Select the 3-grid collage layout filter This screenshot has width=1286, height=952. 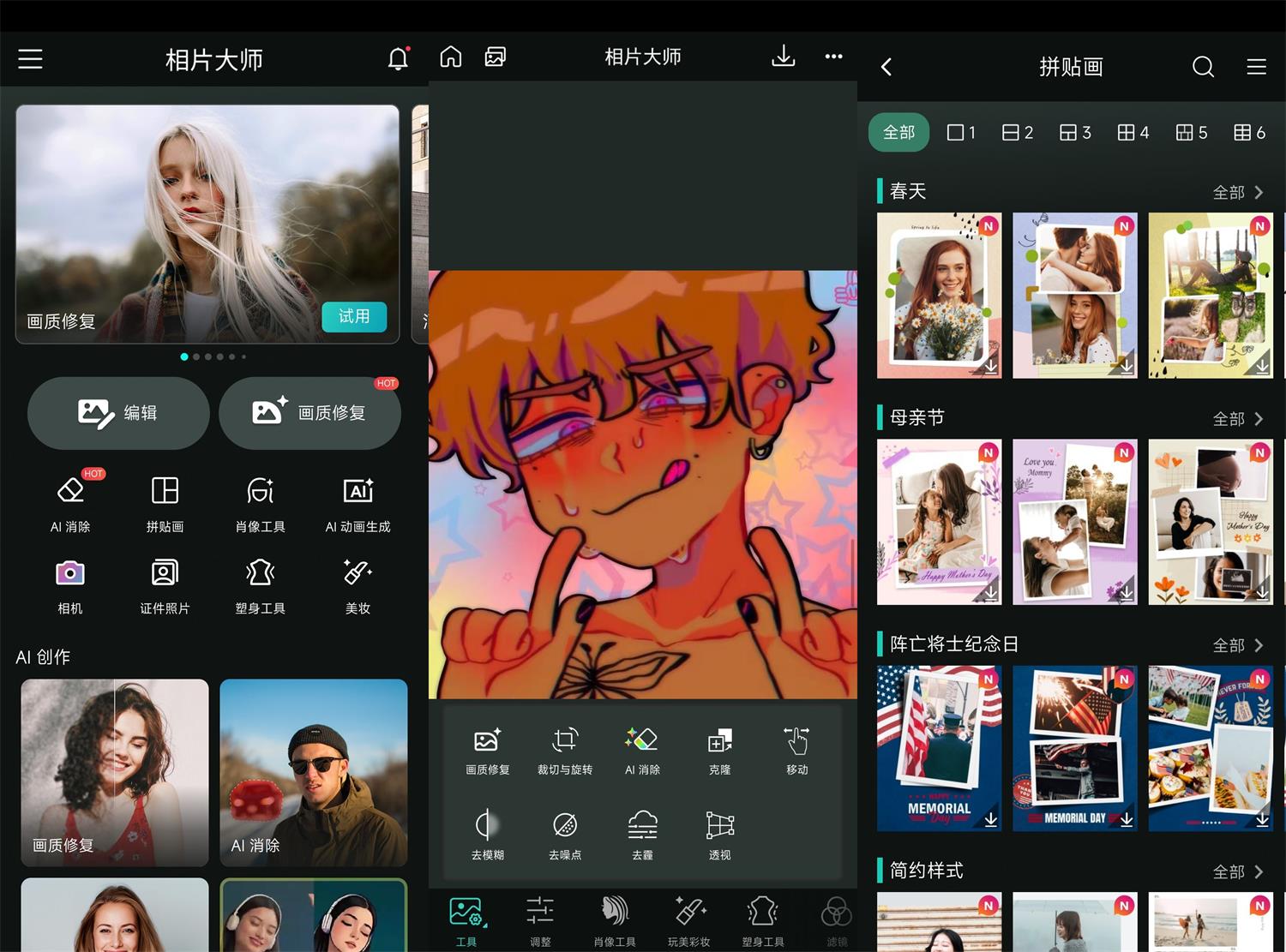coord(1074,132)
